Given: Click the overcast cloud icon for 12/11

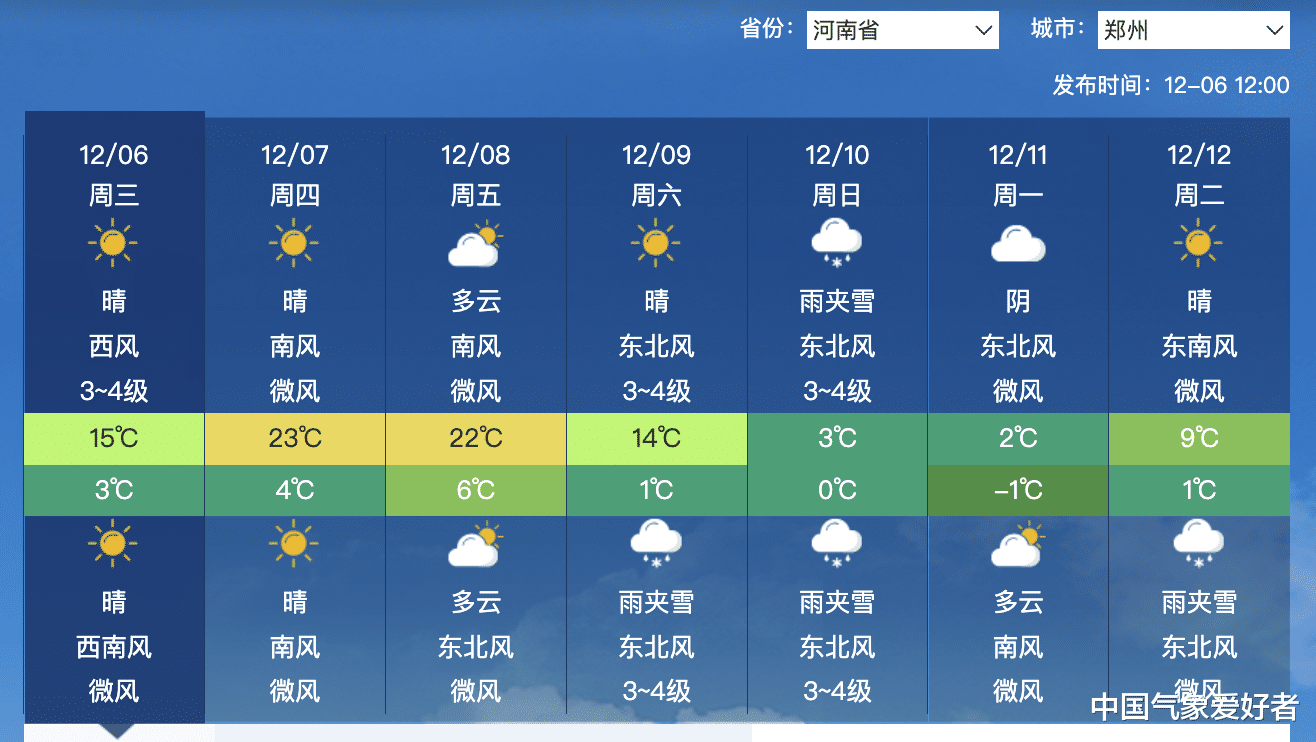Looking at the screenshot, I should (1018, 244).
